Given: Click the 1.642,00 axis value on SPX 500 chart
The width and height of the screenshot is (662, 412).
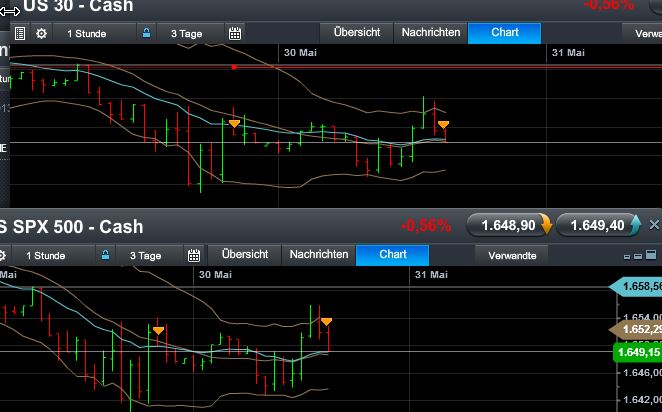Looking at the screenshot, I should (642, 399).
